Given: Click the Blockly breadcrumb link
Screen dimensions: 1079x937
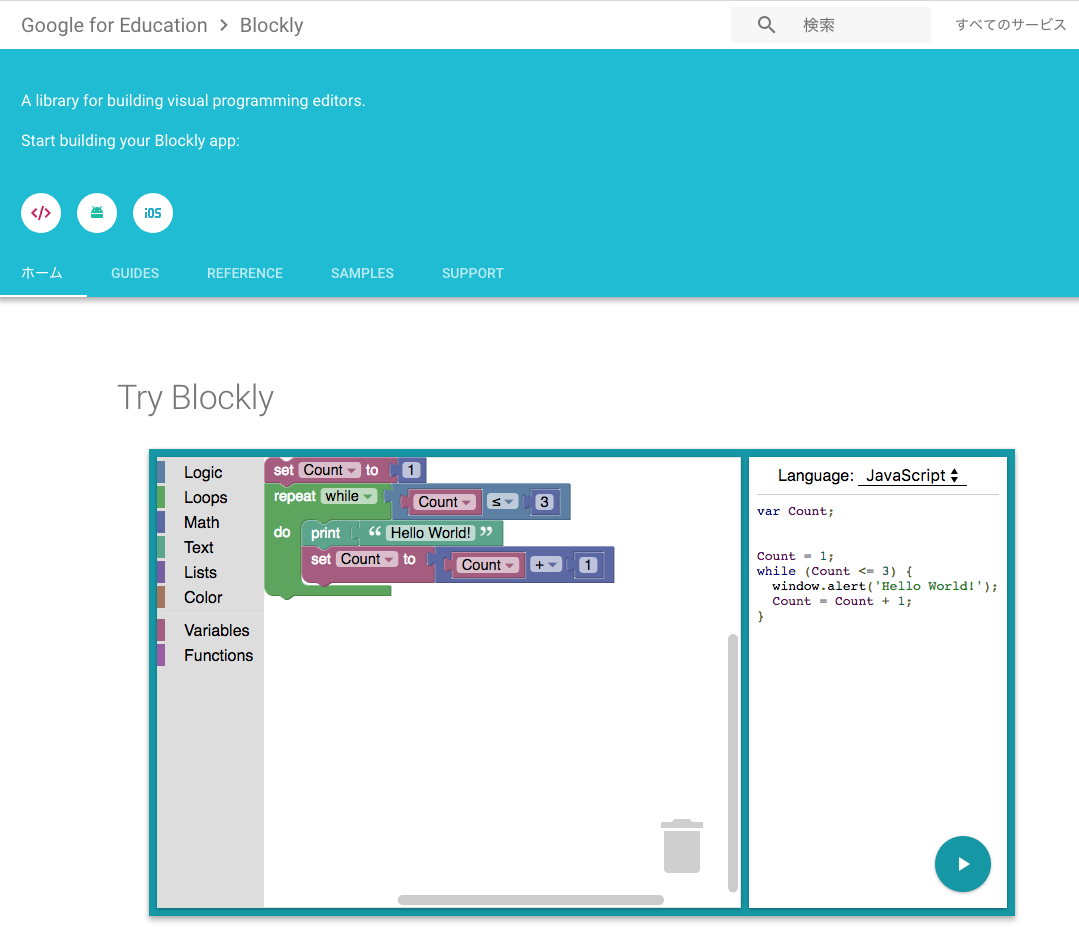Looking at the screenshot, I should [271, 25].
